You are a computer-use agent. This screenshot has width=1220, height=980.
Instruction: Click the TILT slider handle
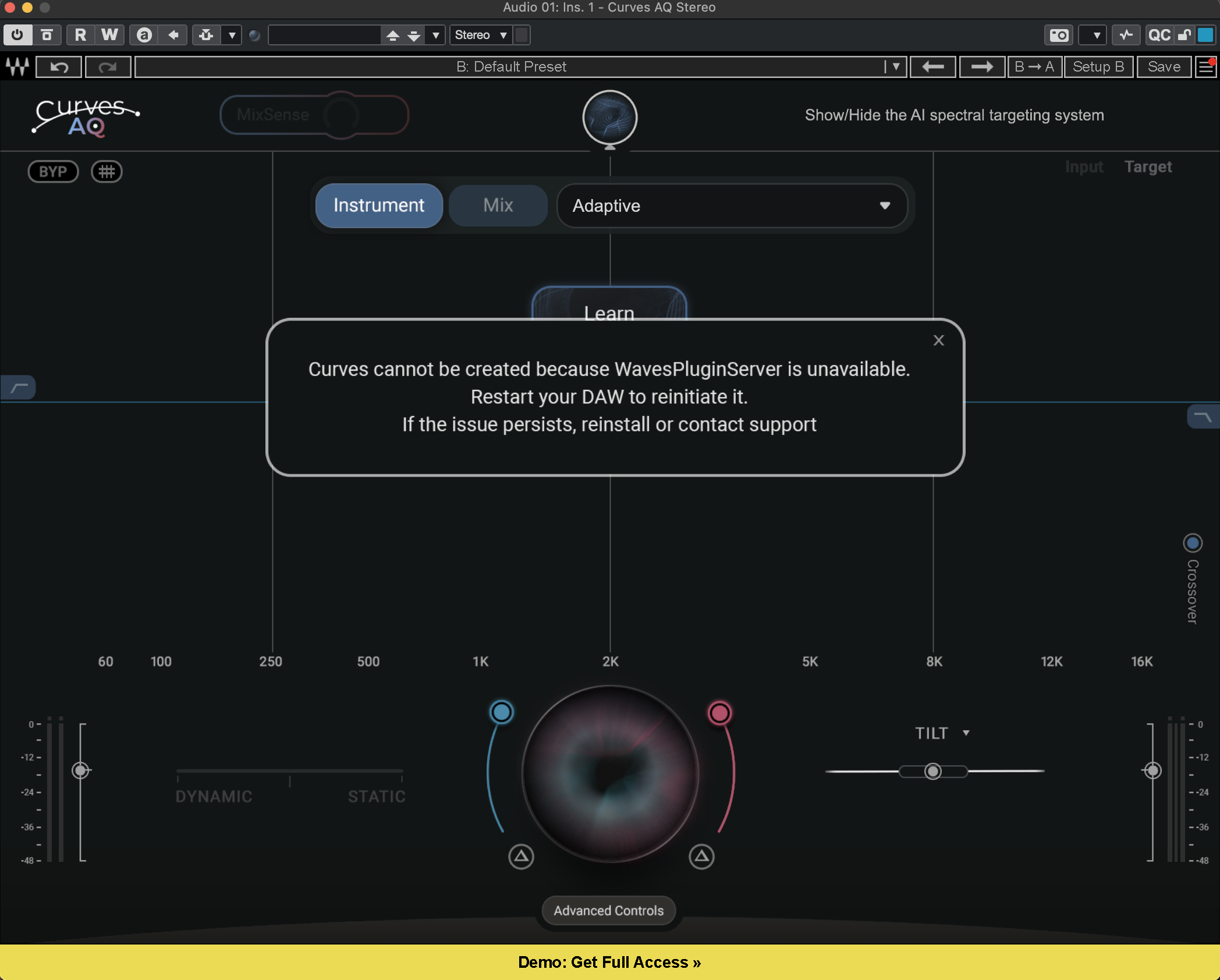pos(933,771)
